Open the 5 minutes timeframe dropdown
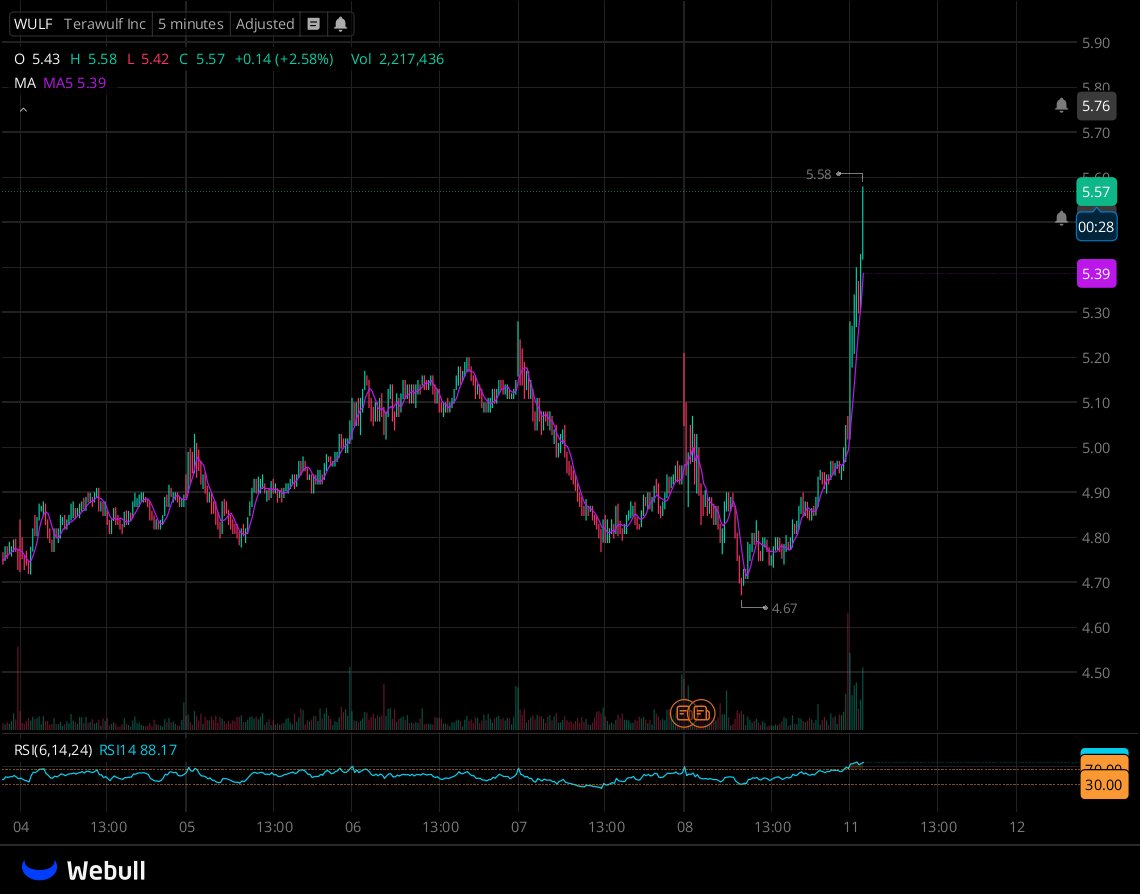Viewport: 1140px width, 894px height. click(191, 23)
